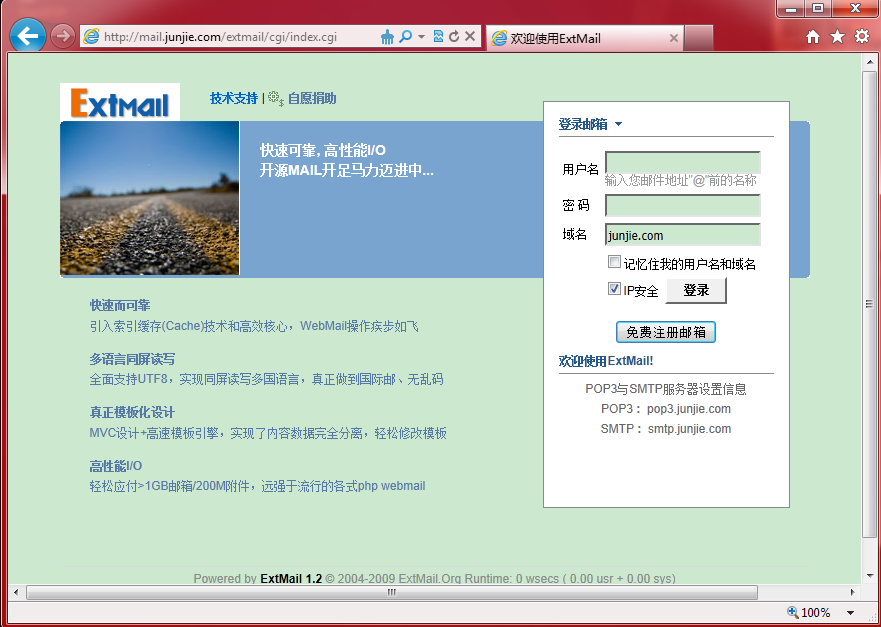The image size is (881, 627).
Task: Click the ExtMail logo
Action: [120, 102]
